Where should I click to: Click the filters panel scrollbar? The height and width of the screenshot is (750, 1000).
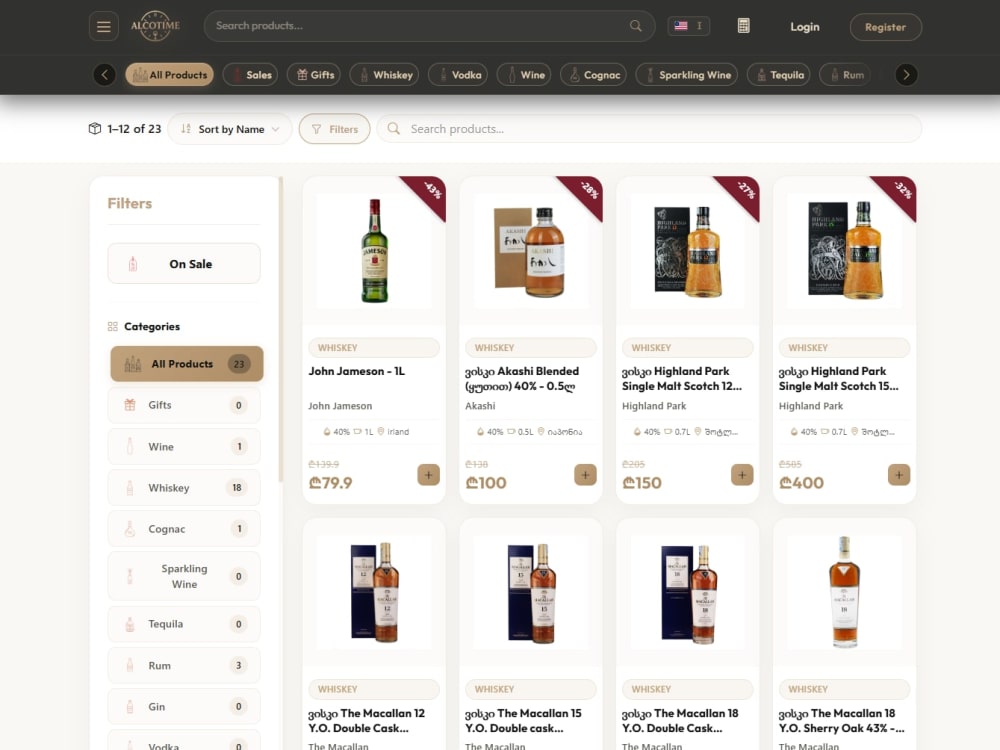[280, 330]
